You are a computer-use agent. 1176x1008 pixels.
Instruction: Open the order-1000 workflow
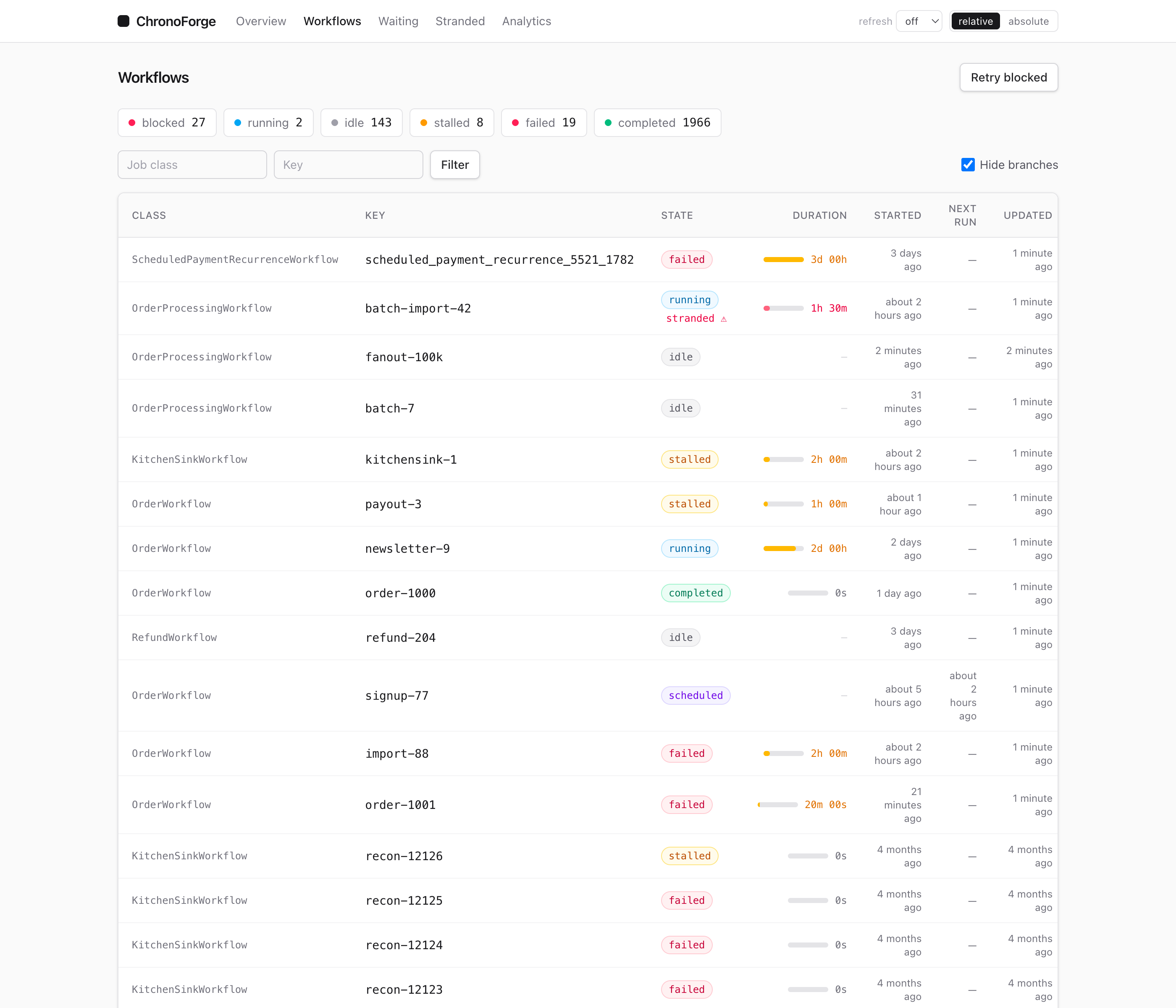pos(400,593)
